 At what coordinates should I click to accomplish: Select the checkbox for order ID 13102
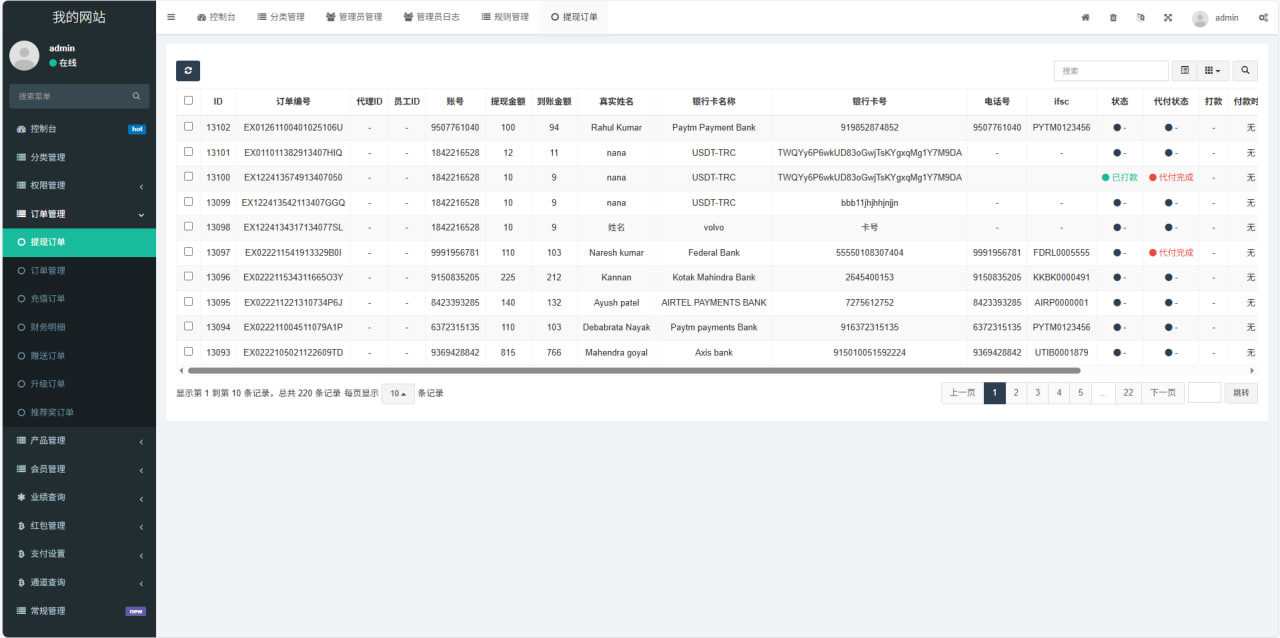(188, 127)
